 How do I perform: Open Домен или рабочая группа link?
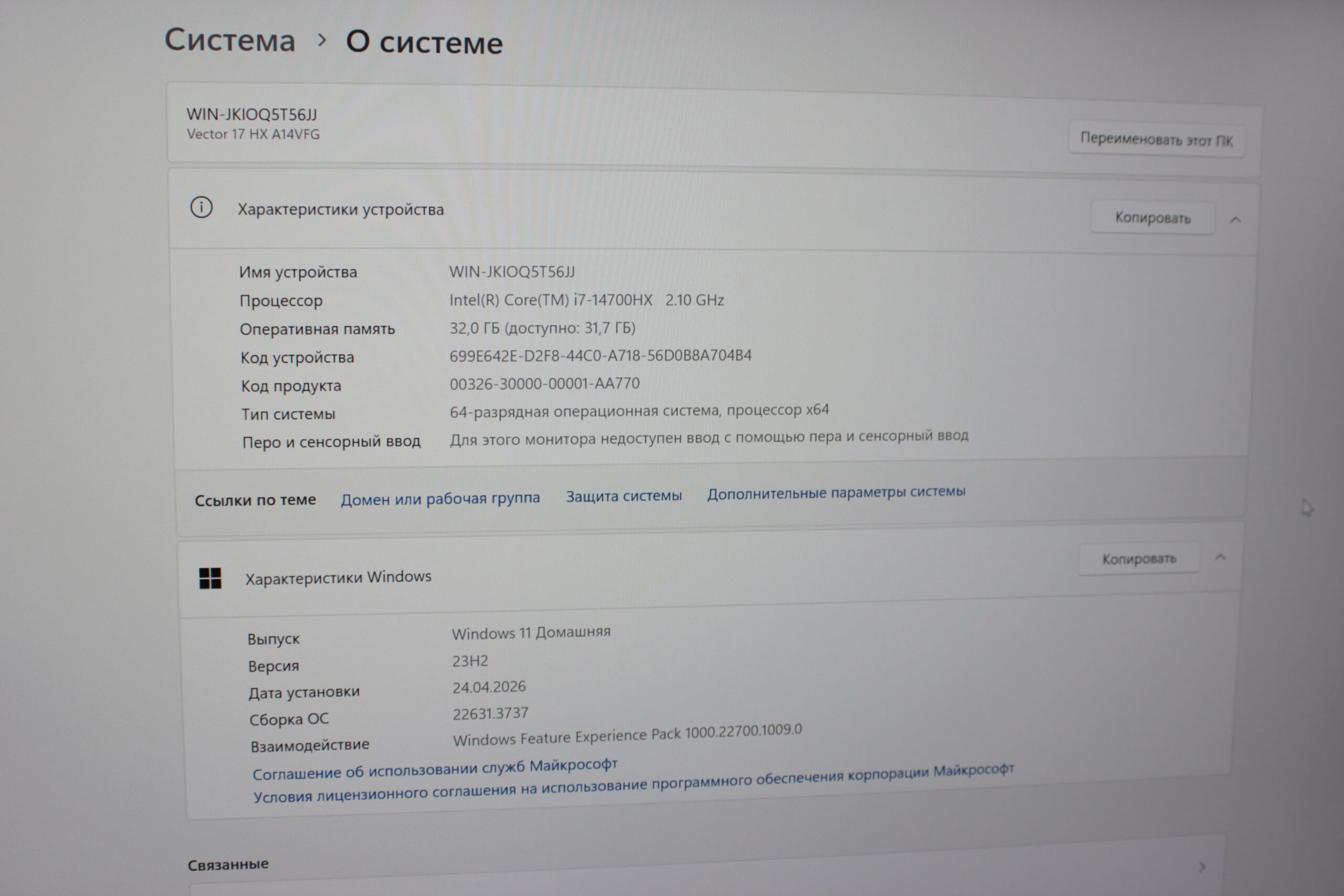[x=440, y=498]
